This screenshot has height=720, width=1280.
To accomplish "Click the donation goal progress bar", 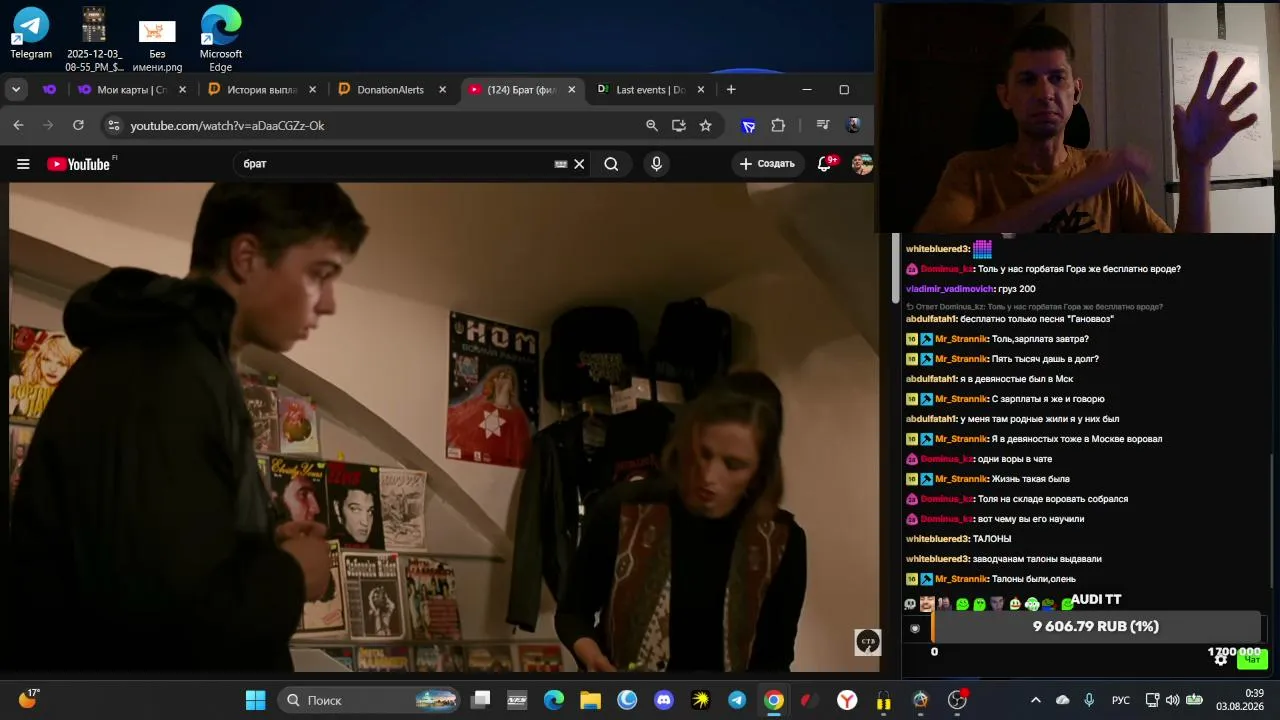I will click(1097, 627).
